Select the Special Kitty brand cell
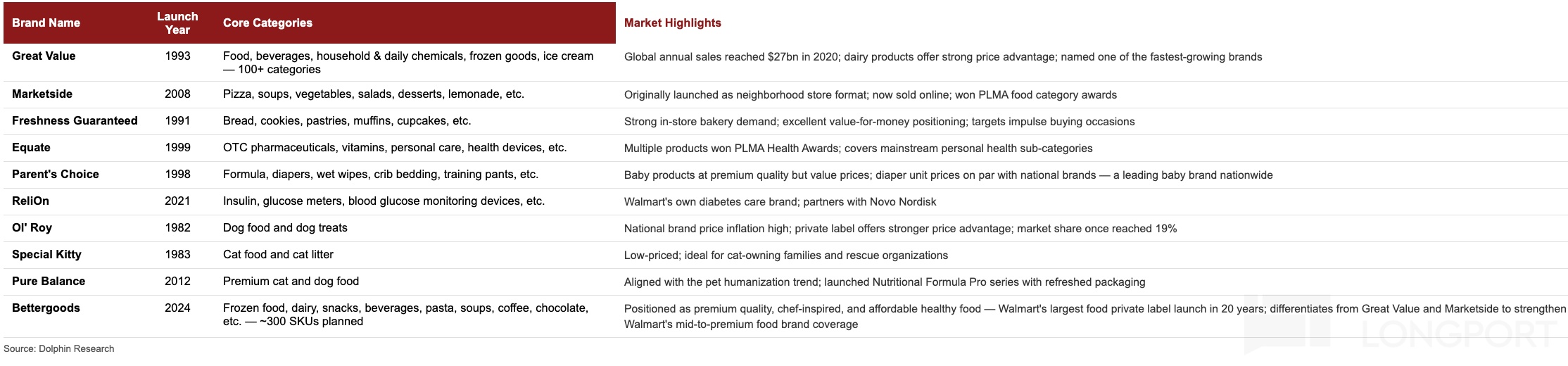The image size is (1568, 366). pyautogui.click(x=46, y=254)
